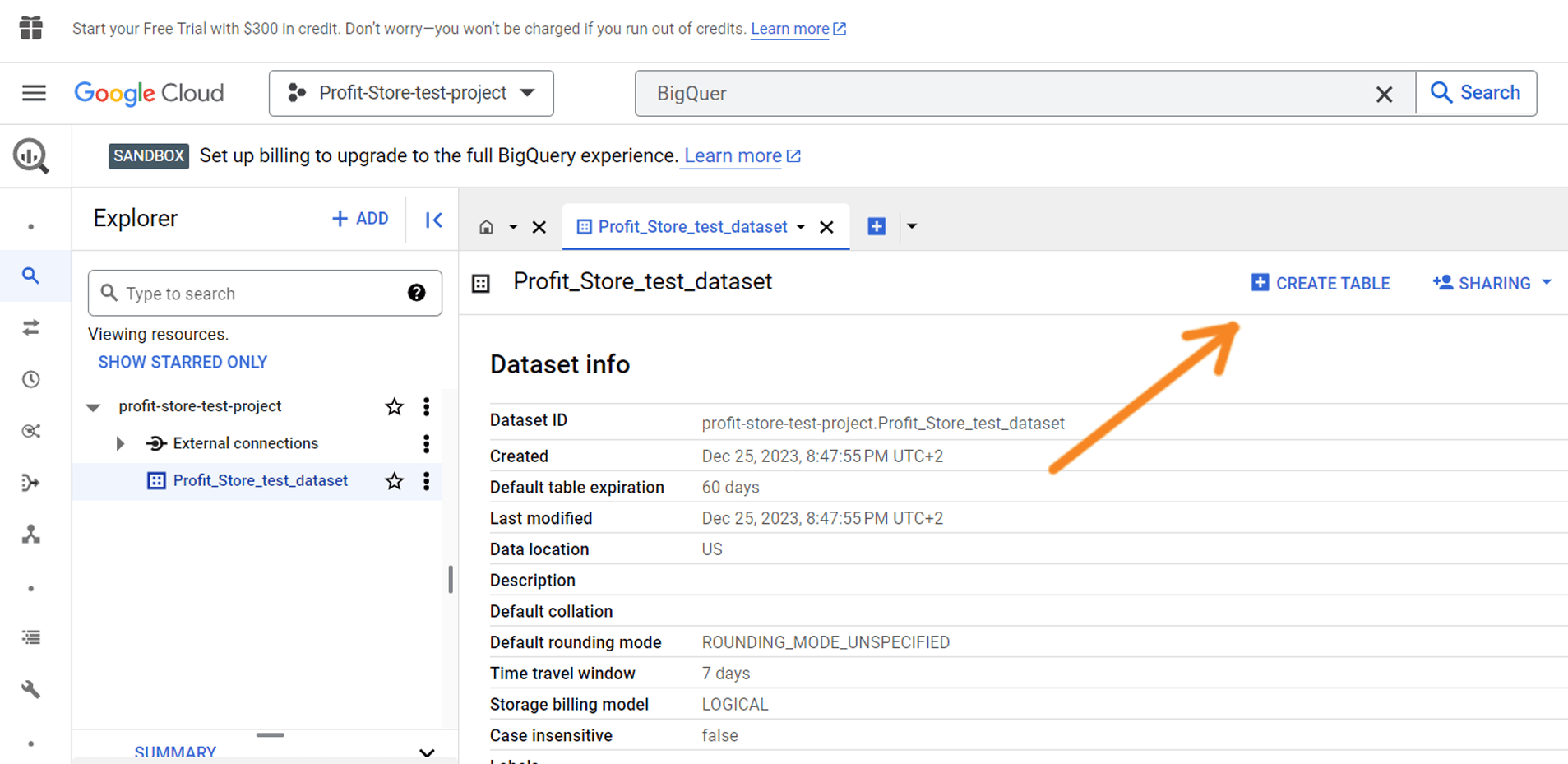
Task: Click the Data location US value
Action: pyautogui.click(x=712, y=549)
